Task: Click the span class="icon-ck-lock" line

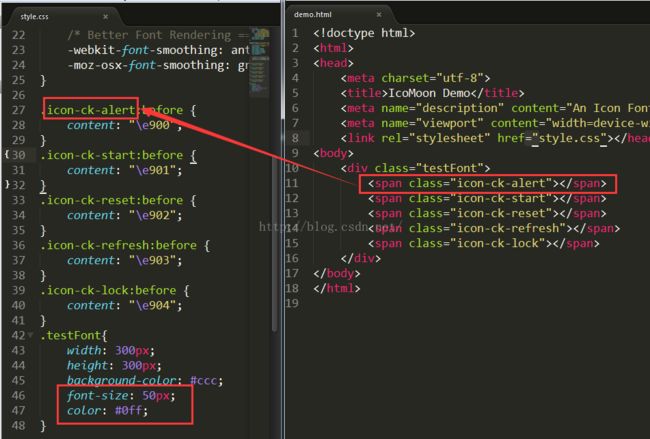Action: 484,243
